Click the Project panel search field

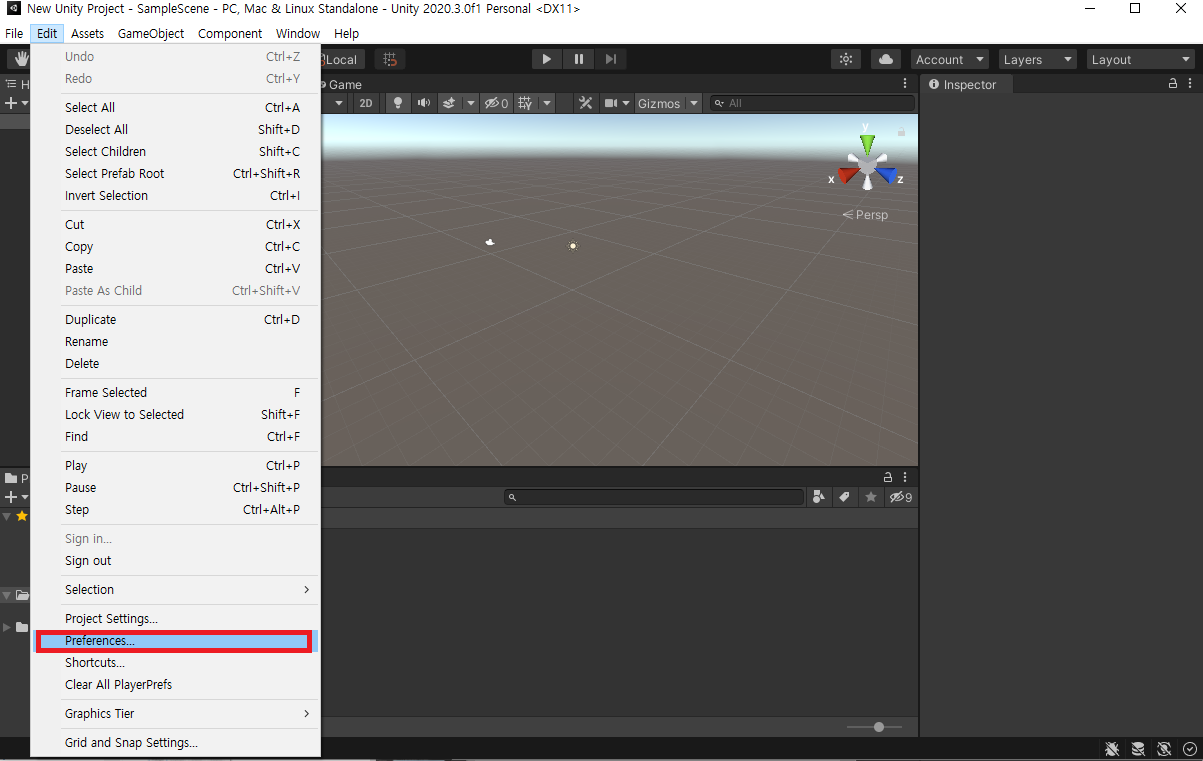tap(654, 497)
